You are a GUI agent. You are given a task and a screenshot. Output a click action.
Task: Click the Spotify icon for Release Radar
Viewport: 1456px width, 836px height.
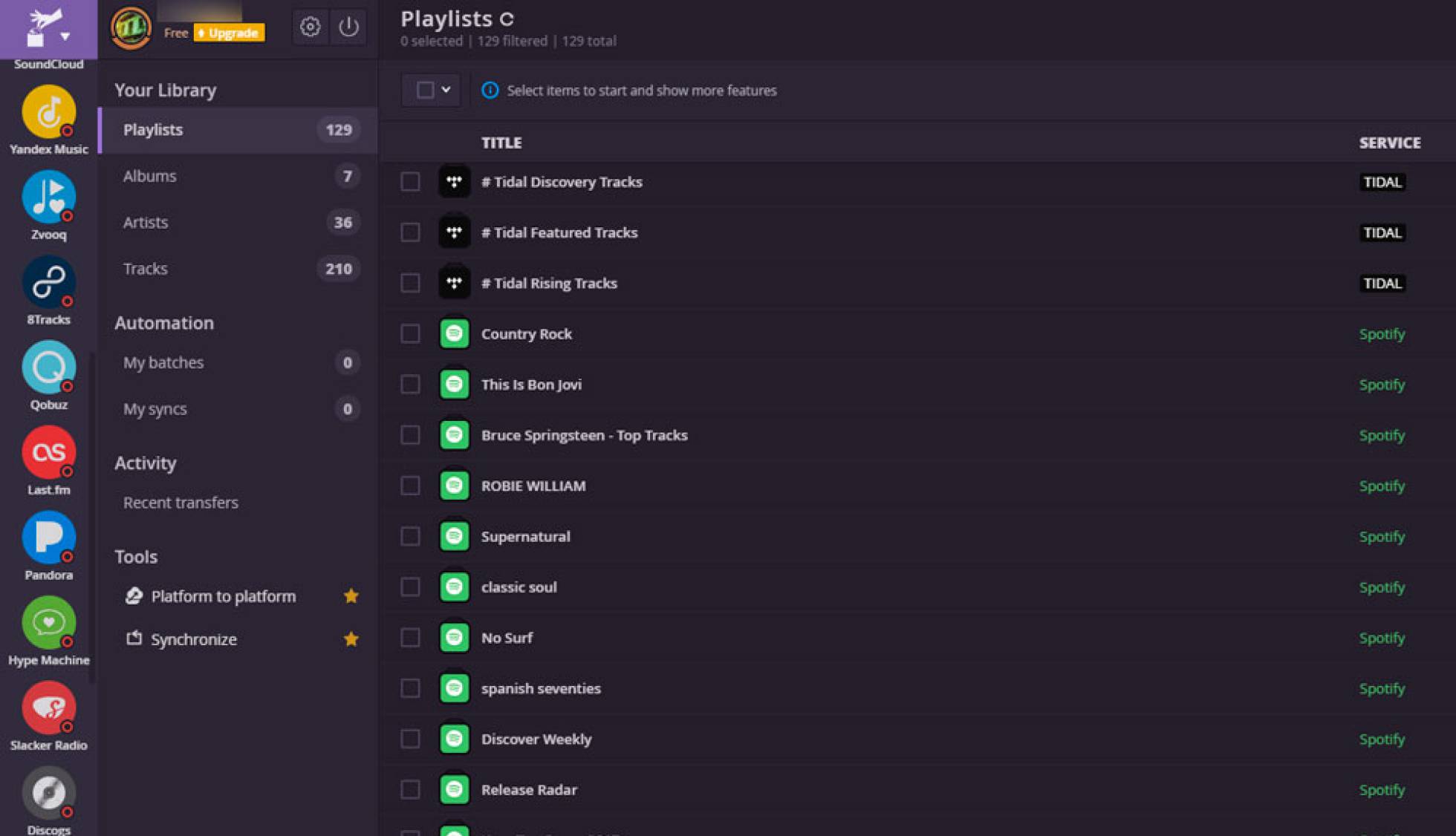click(x=454, y=789)
